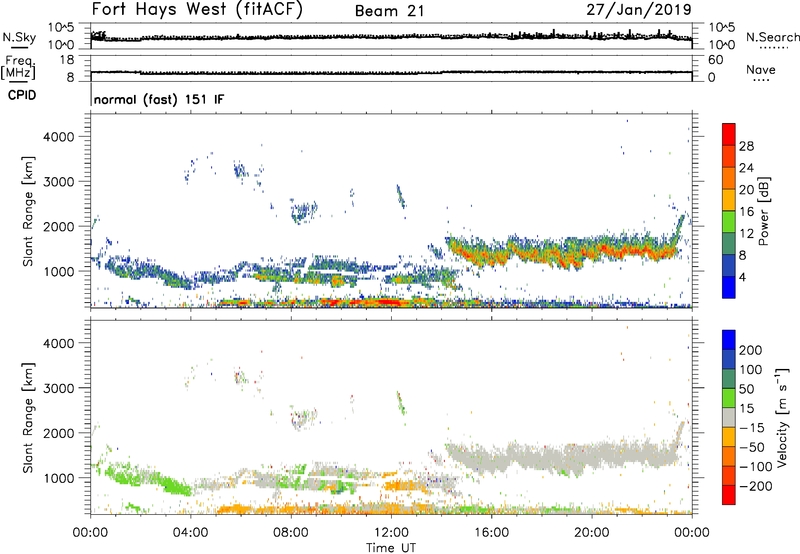Click the "-200" label on Velocity colorbar
This screenshot has height=554, width=800.
(x=754, y=486)
